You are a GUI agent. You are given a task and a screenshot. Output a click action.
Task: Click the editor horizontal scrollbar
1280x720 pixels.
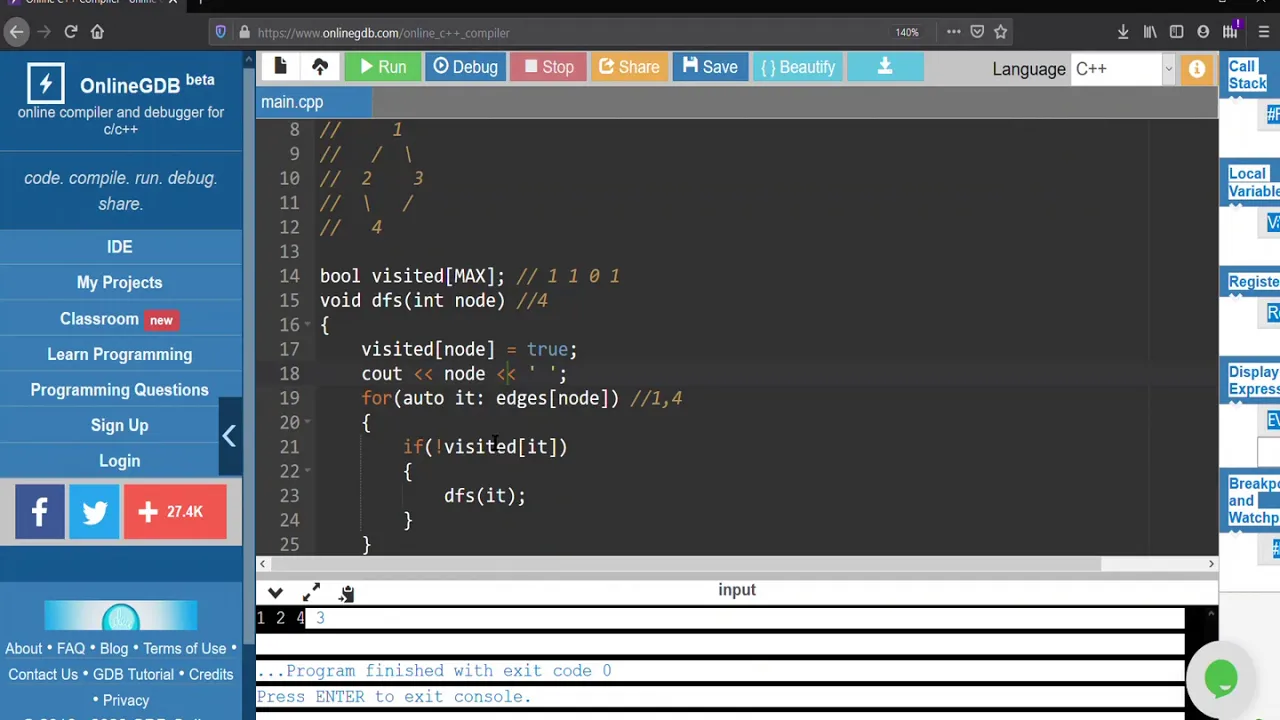click(x=686, y=564)
